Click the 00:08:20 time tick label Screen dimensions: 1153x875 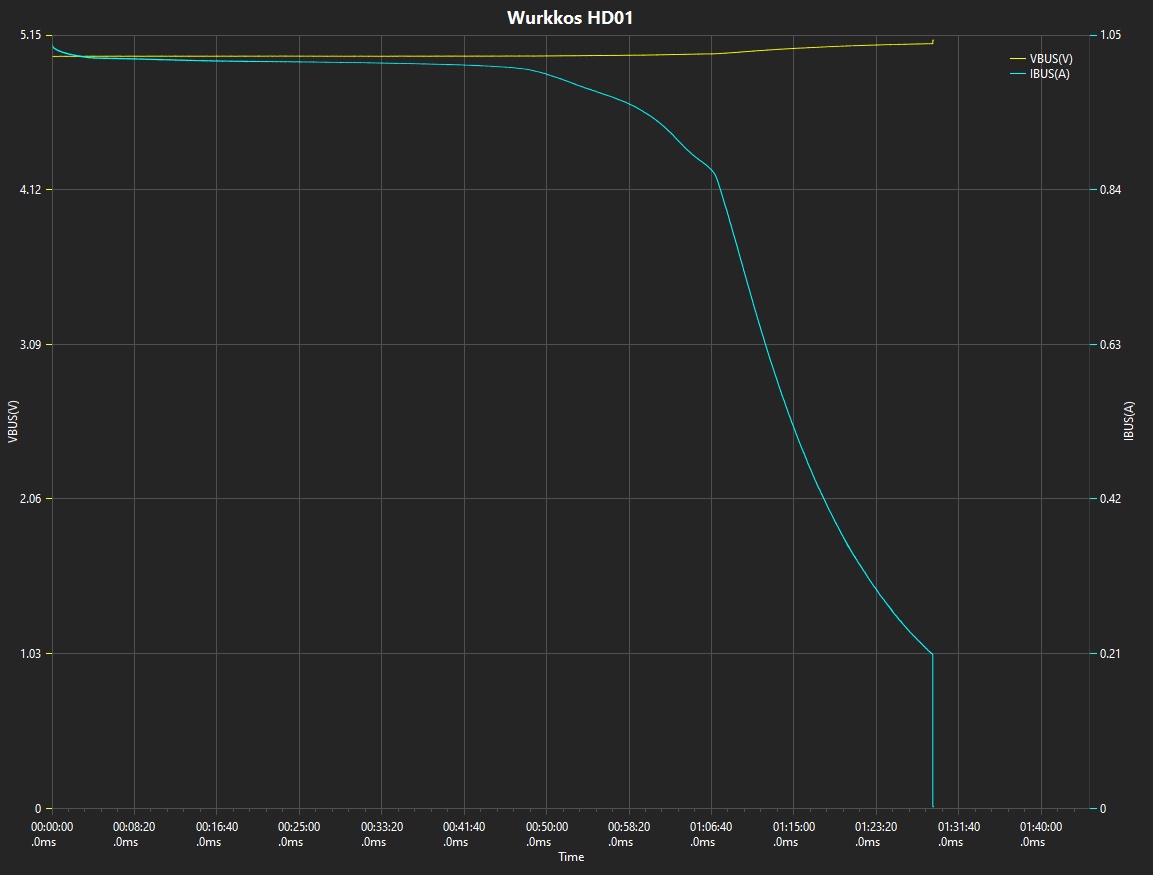point(134,834)
